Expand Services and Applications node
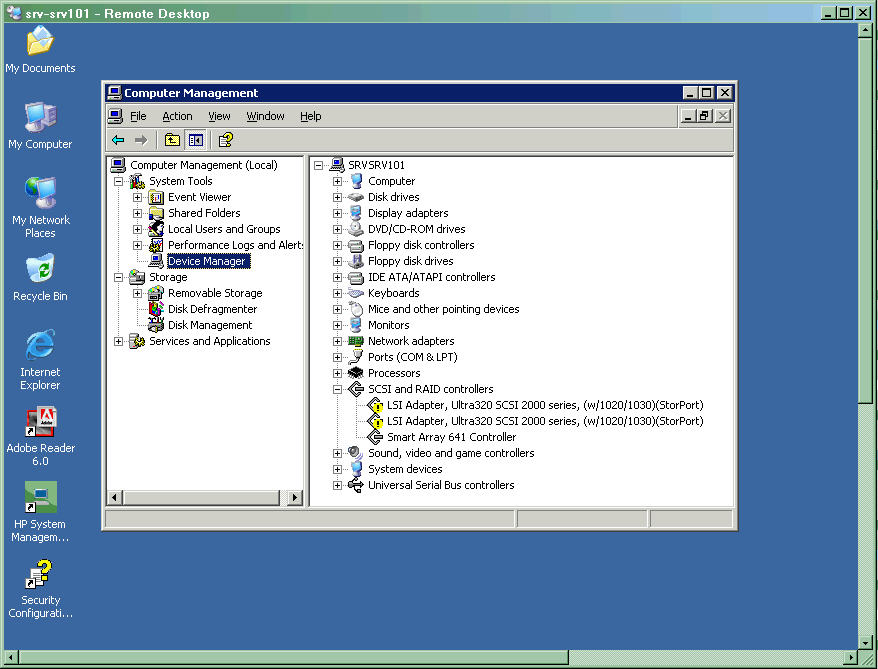 [119, 341]
